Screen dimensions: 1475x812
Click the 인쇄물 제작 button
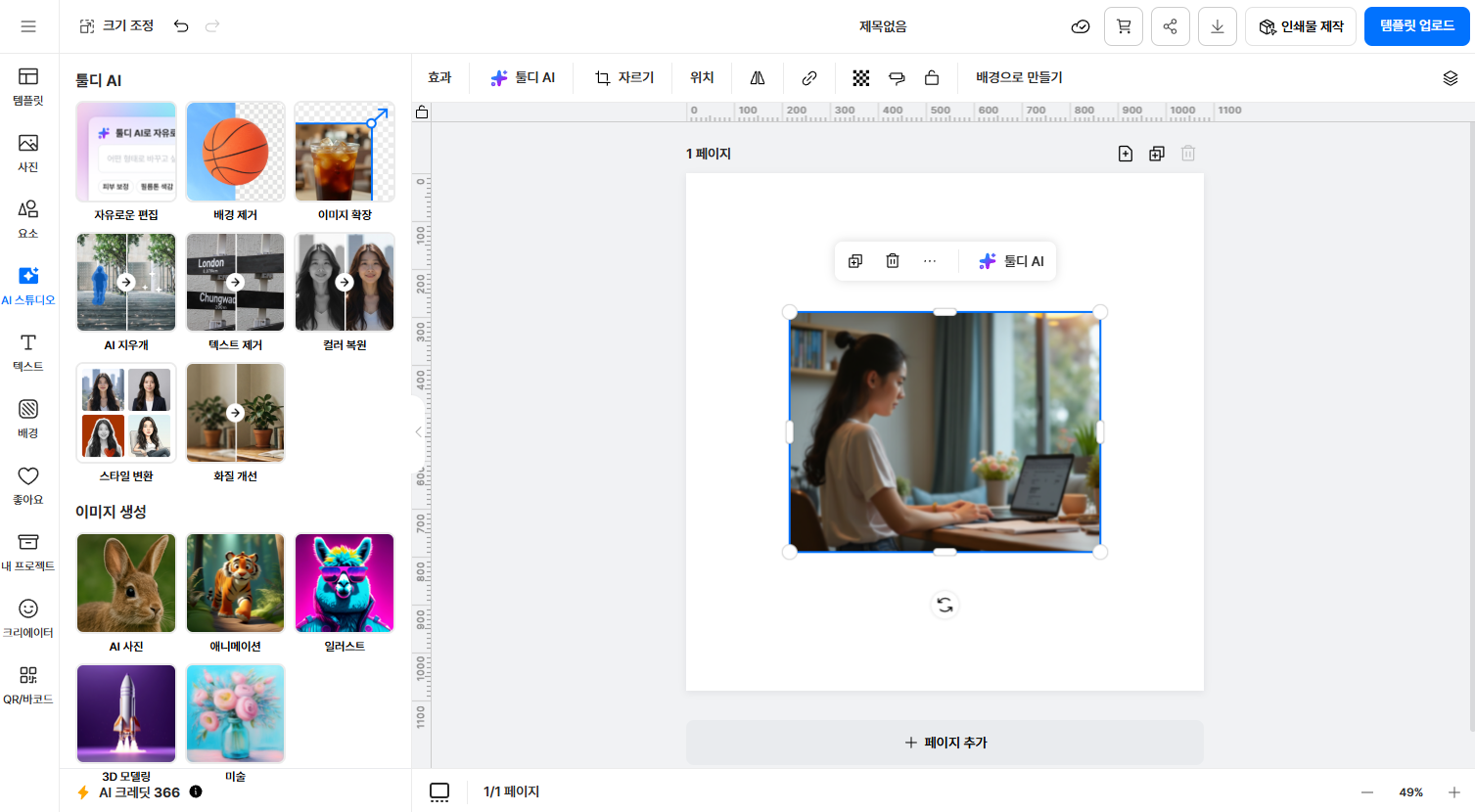[1301, 26]
